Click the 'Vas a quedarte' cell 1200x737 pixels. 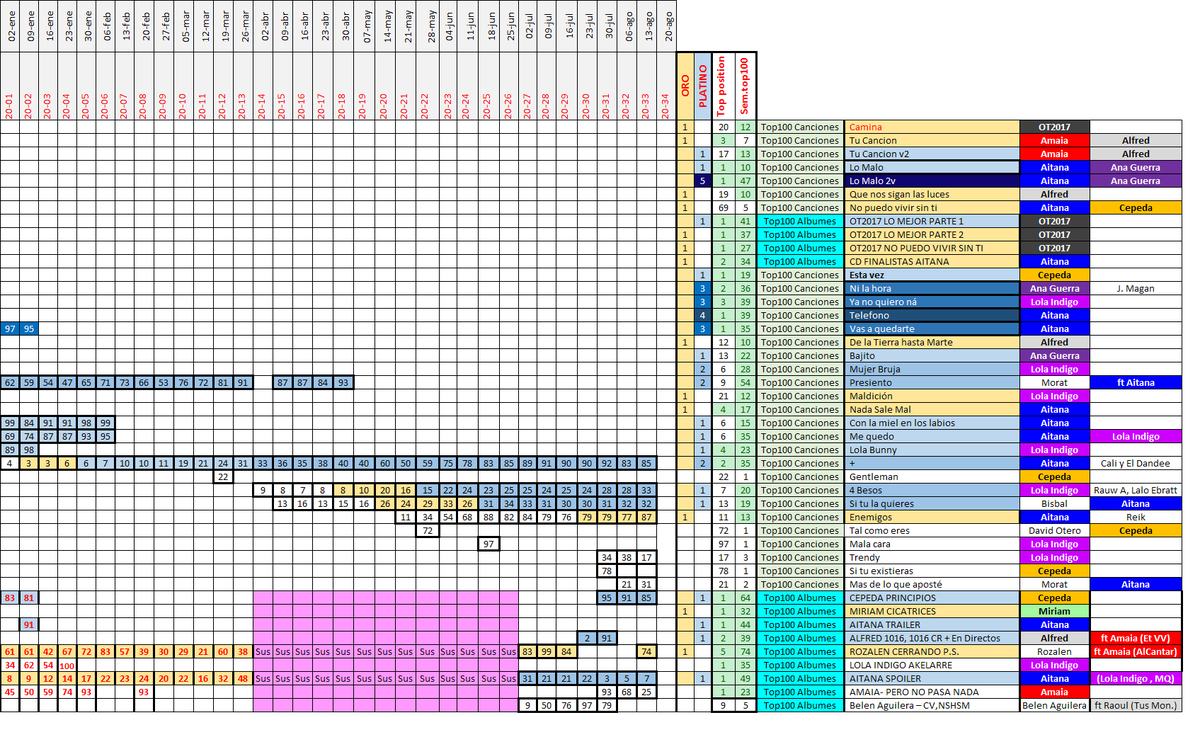tap(931, 329)
